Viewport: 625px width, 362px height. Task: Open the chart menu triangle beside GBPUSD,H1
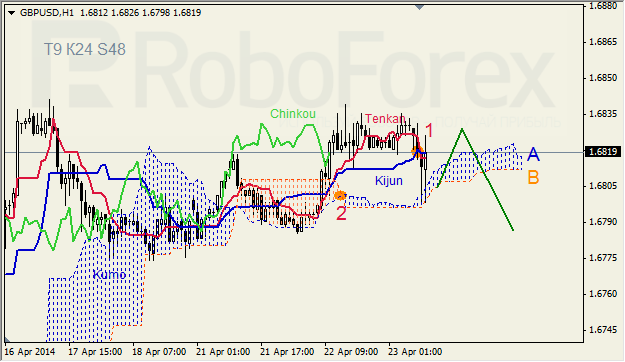pyautogui.click(x=11, y=13)
